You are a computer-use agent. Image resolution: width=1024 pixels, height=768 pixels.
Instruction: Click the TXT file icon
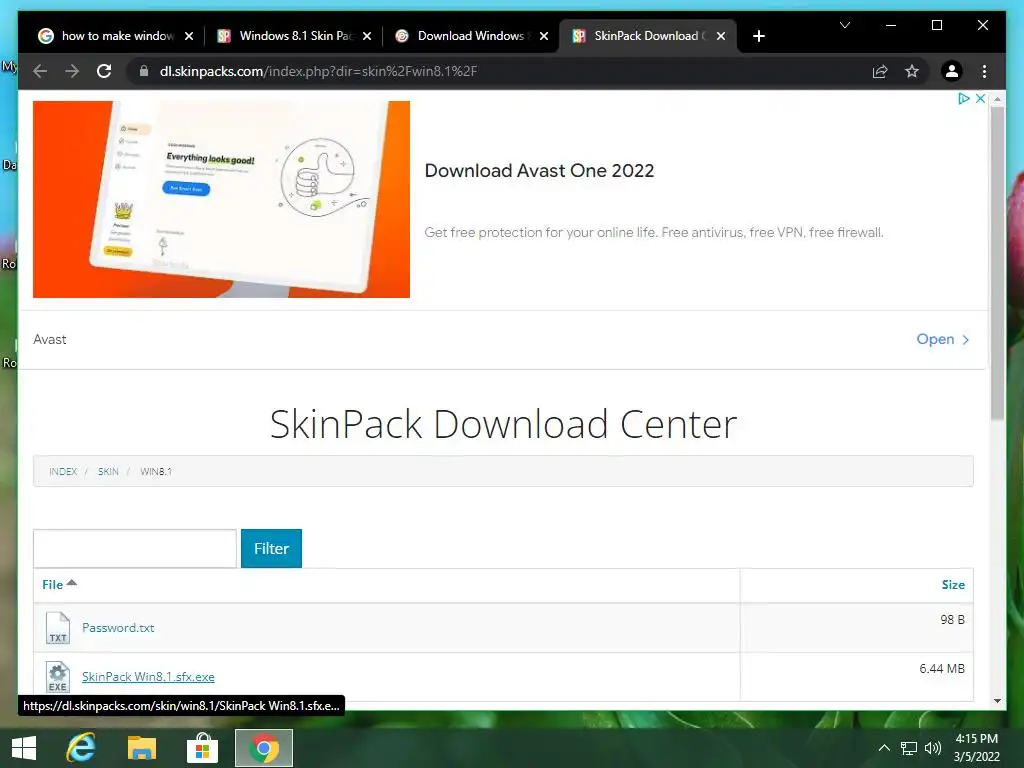[57, 628]
